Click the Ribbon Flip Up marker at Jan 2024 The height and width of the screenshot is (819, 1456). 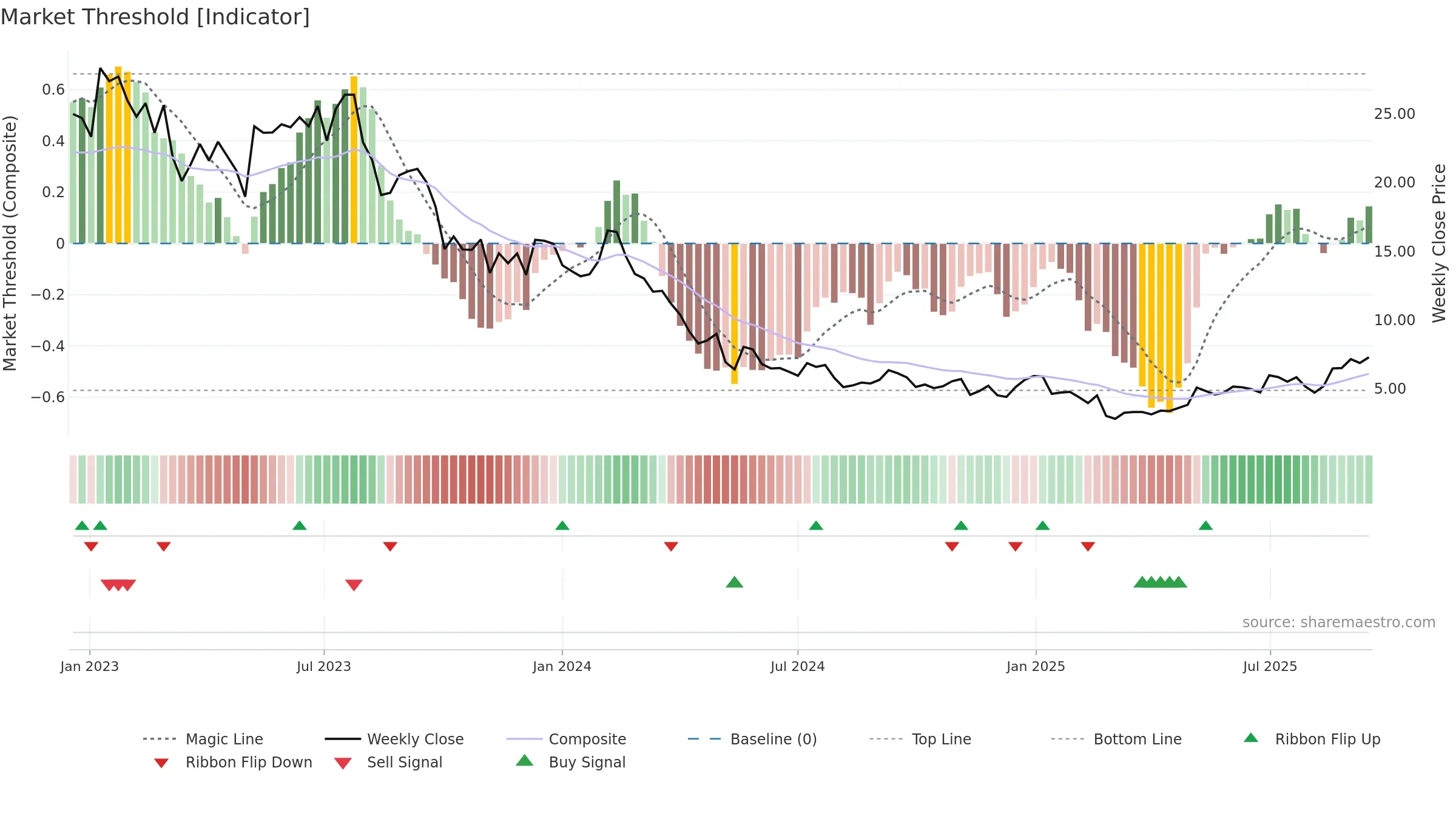coord(562,525)
